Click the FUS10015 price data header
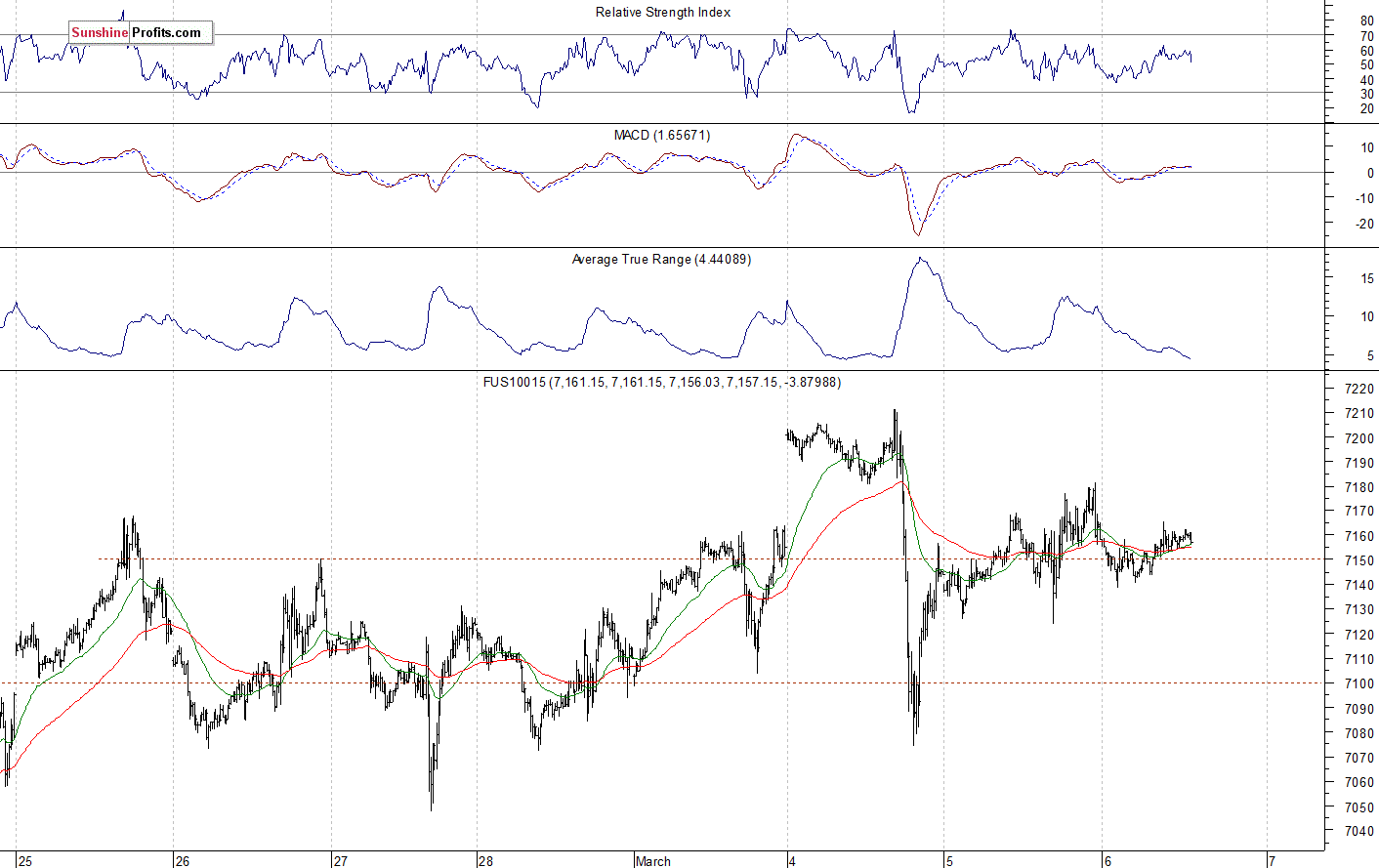 click(x=662, y=382)
